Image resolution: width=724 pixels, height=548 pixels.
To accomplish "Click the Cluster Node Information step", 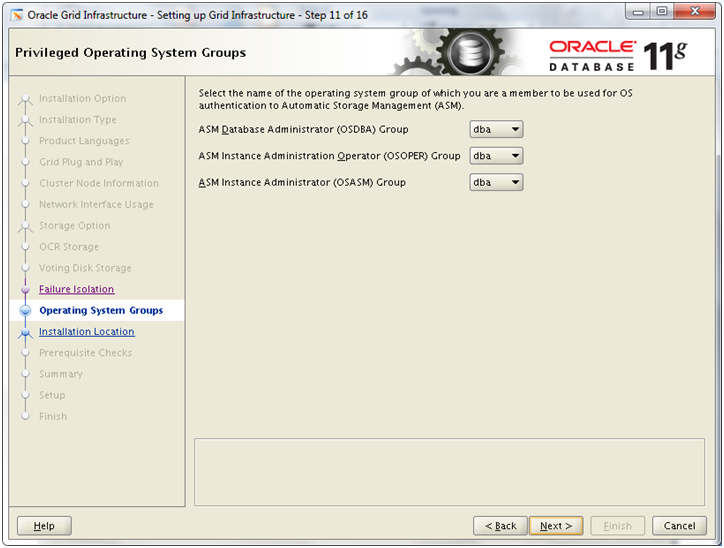I will (99, 183).
